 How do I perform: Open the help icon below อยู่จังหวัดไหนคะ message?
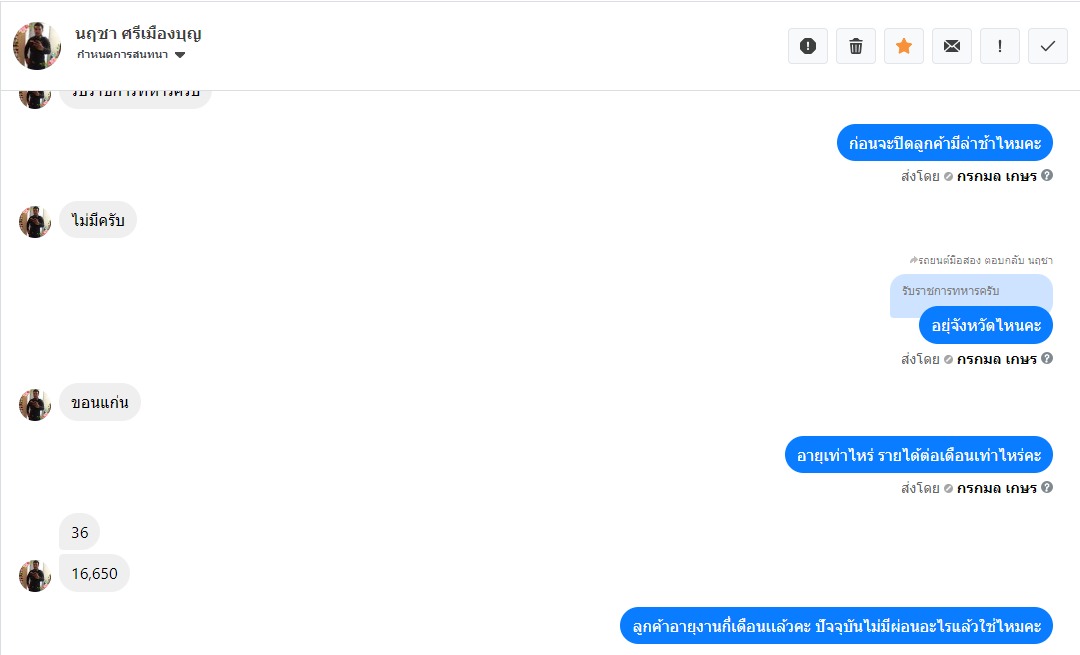(1047, 358)
